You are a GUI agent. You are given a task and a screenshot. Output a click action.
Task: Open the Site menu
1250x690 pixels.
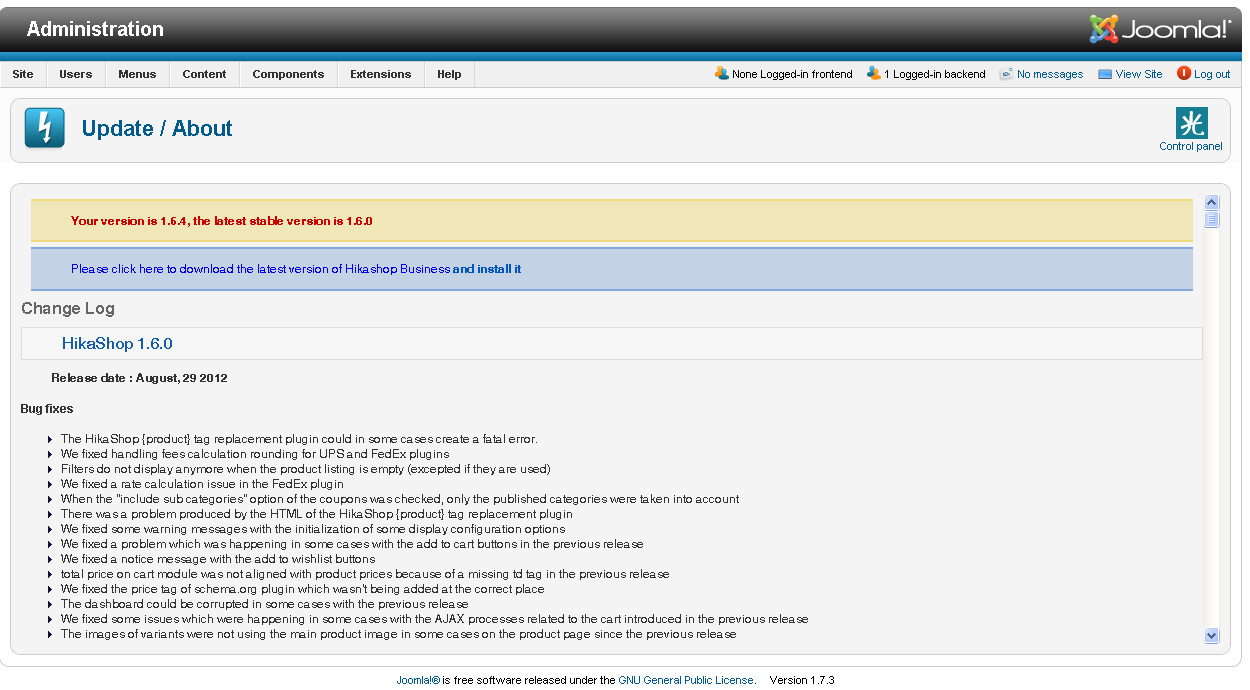(23, 74)
